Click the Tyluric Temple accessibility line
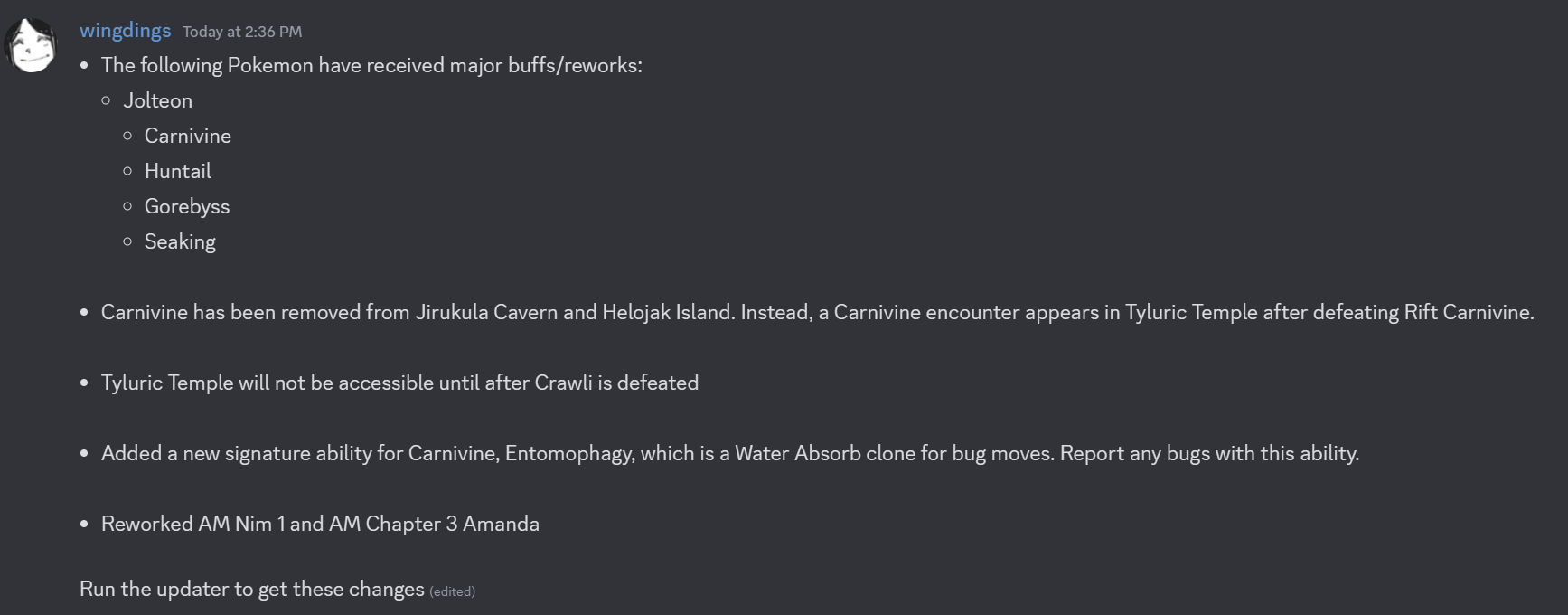Screen dimensions: 1568x615 (399, 383)
